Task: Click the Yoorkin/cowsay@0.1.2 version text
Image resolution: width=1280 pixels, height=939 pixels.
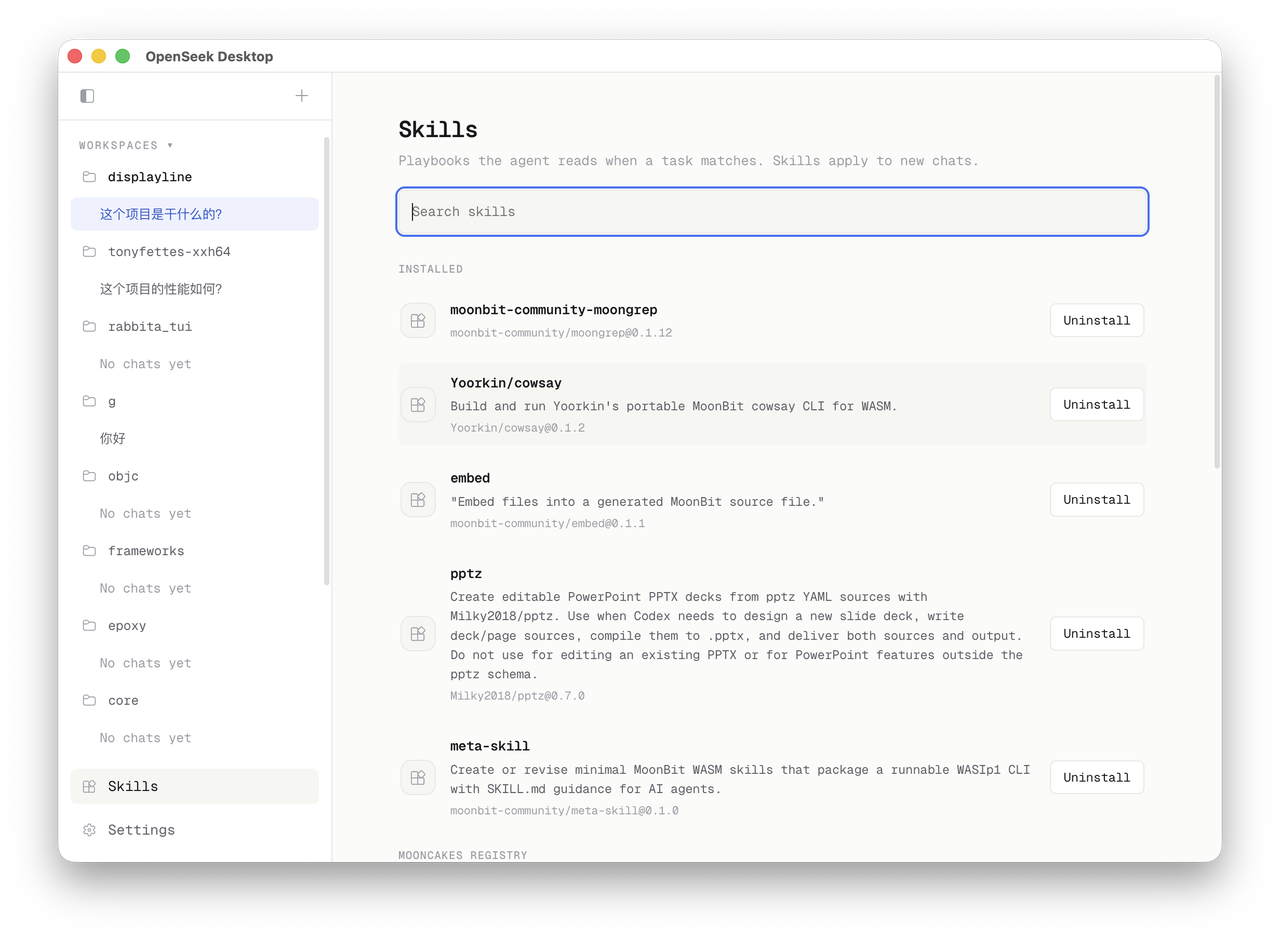Action: [518, 428]
